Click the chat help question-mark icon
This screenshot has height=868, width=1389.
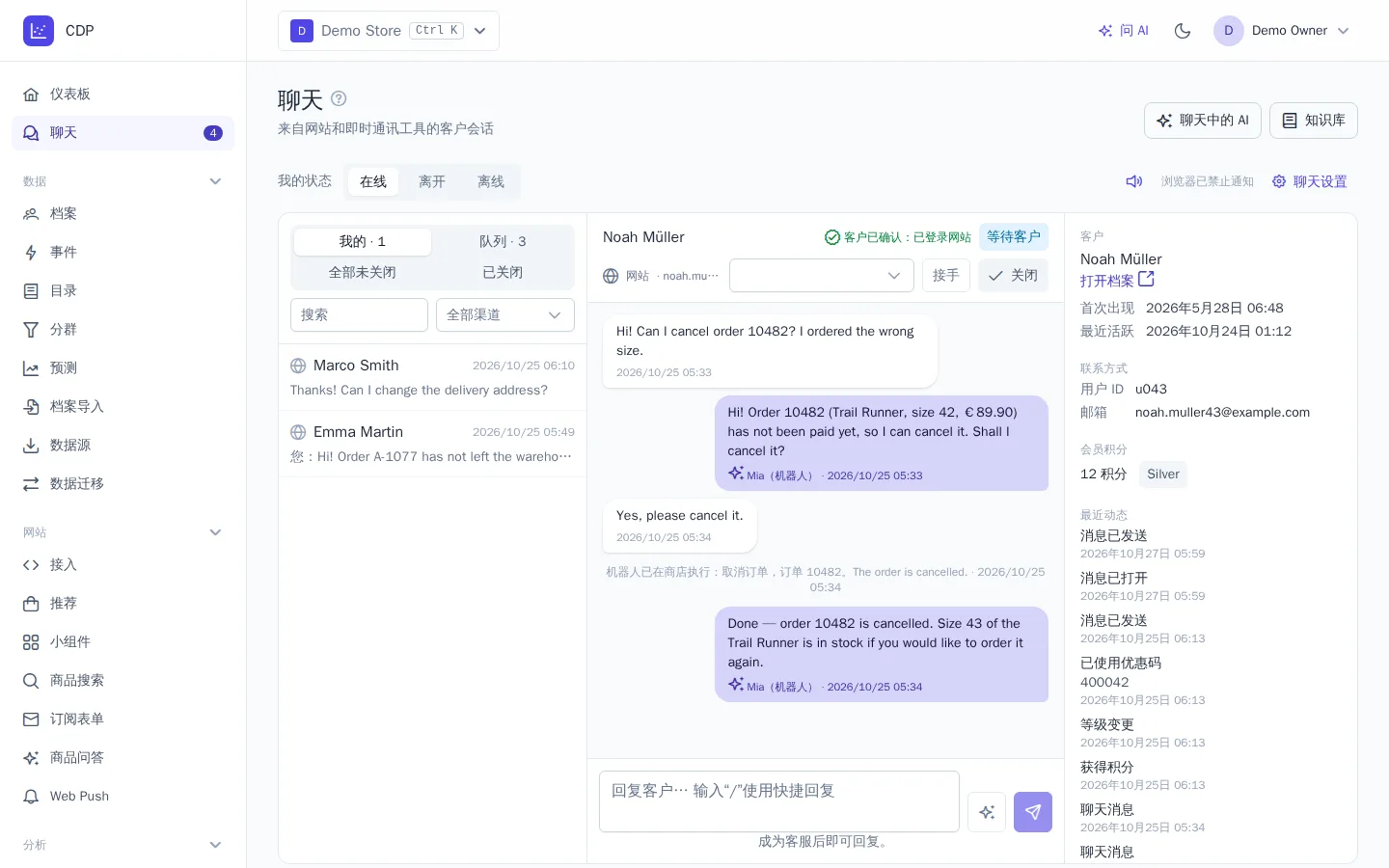coord(339,98)
